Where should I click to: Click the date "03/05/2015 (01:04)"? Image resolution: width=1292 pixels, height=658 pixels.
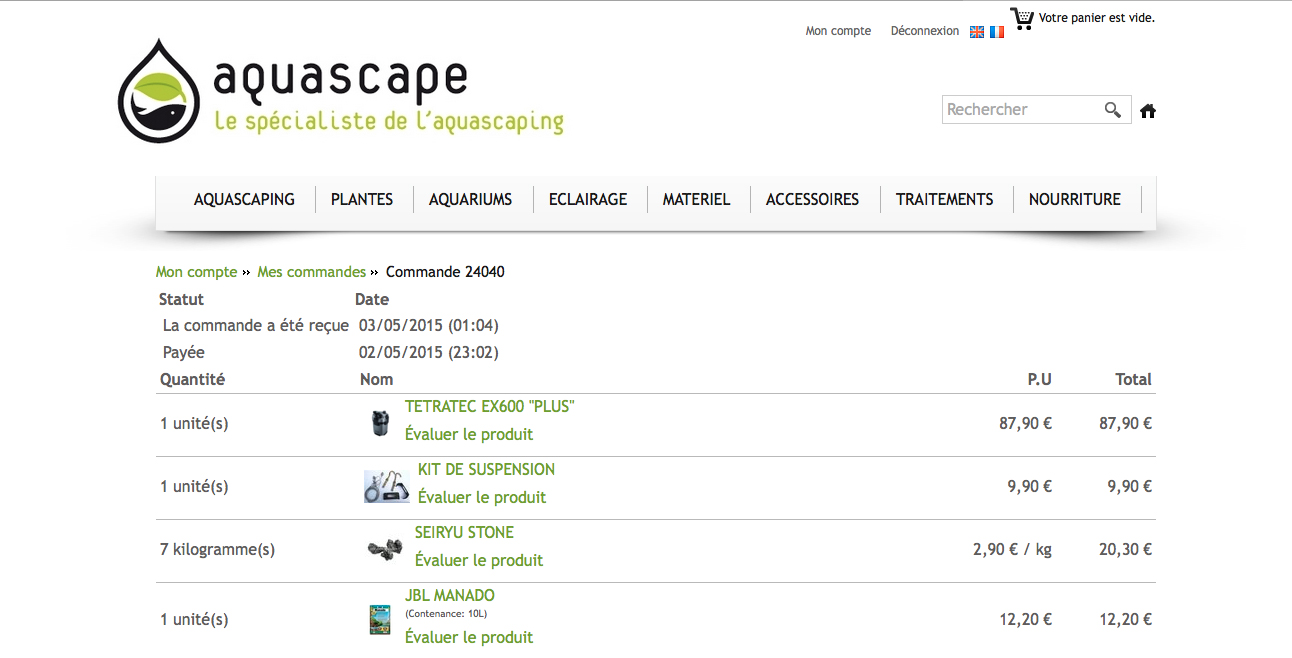[x=429, y=326]
